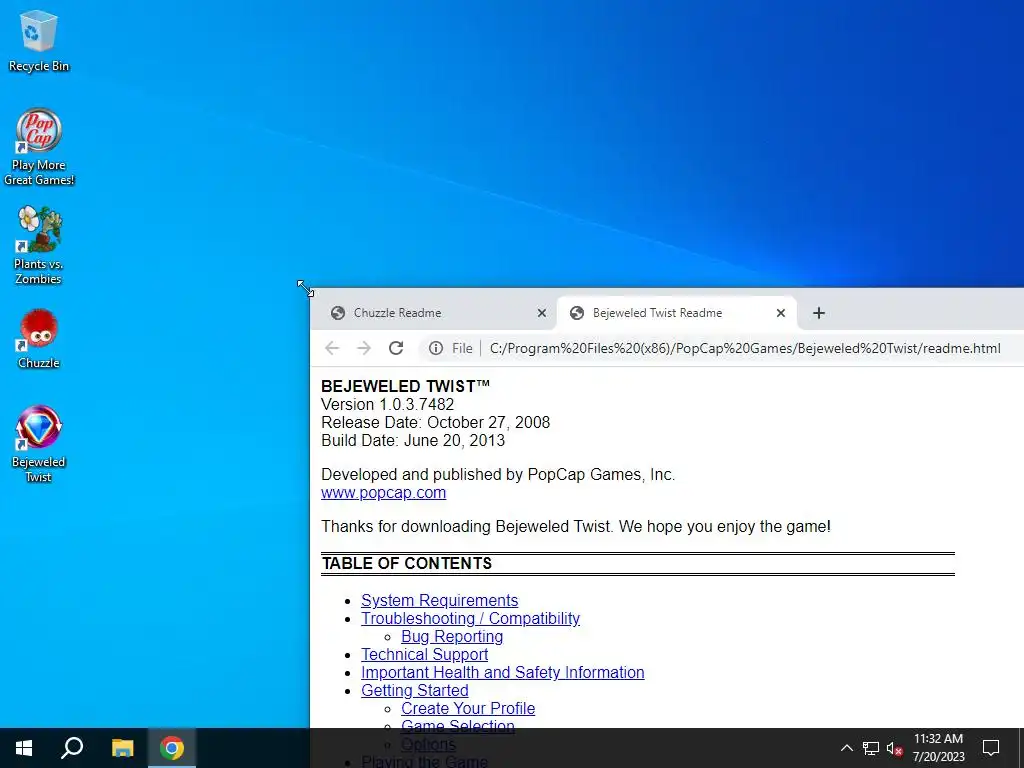Jump to System Requirements section
Viewport: 1024px width, 768px height.
click(x=440, y=601)
